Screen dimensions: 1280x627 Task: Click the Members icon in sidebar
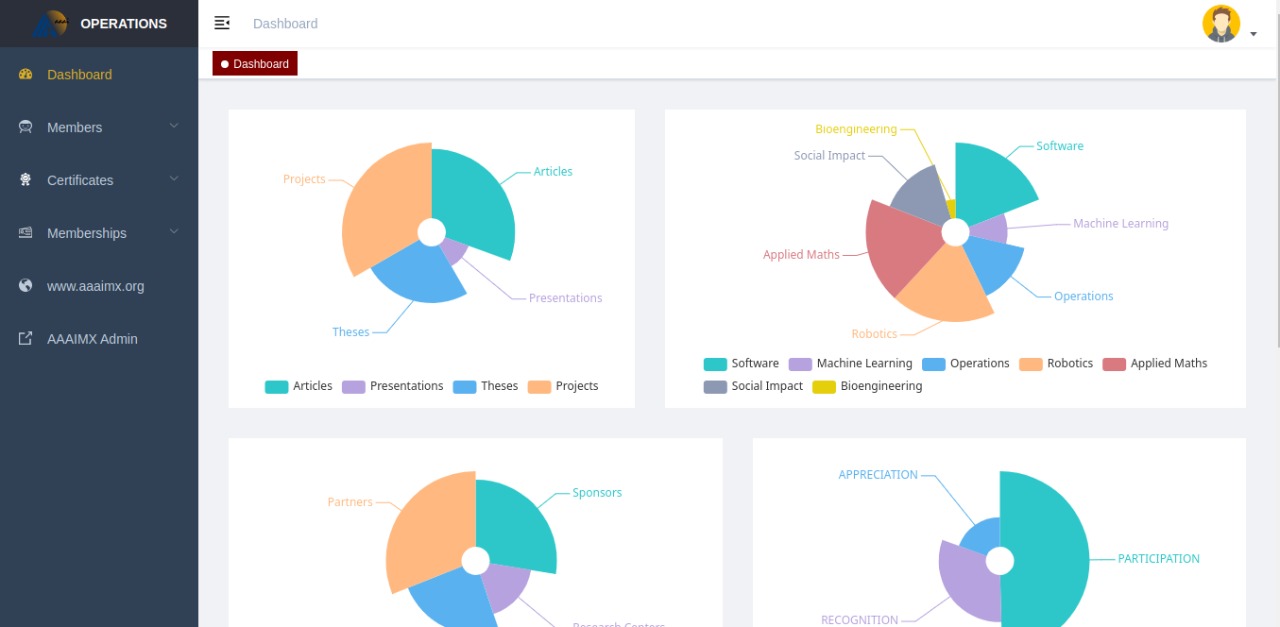click(x=26, y=127)
